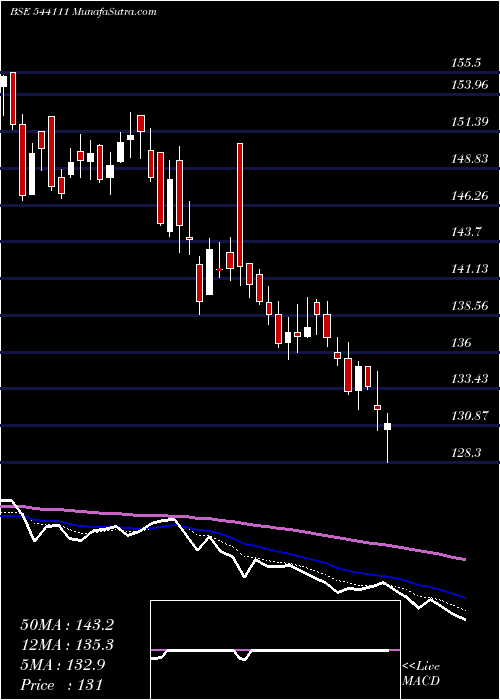Viewport: 500px width, 700px height.
Task: Click the BSE 544111 MunafaSutra.com header text
Action: (83, 12)
